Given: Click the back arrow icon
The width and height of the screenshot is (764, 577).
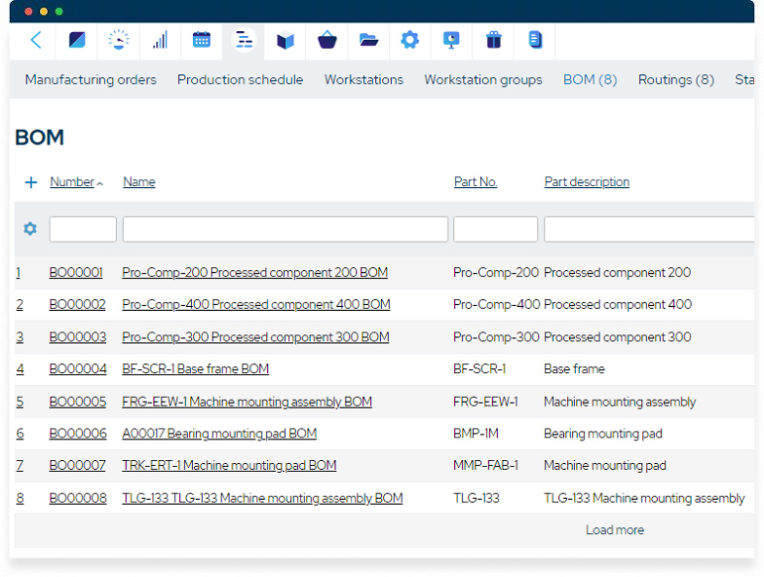Looking at the screenshot, I should (x=36, y=40).
